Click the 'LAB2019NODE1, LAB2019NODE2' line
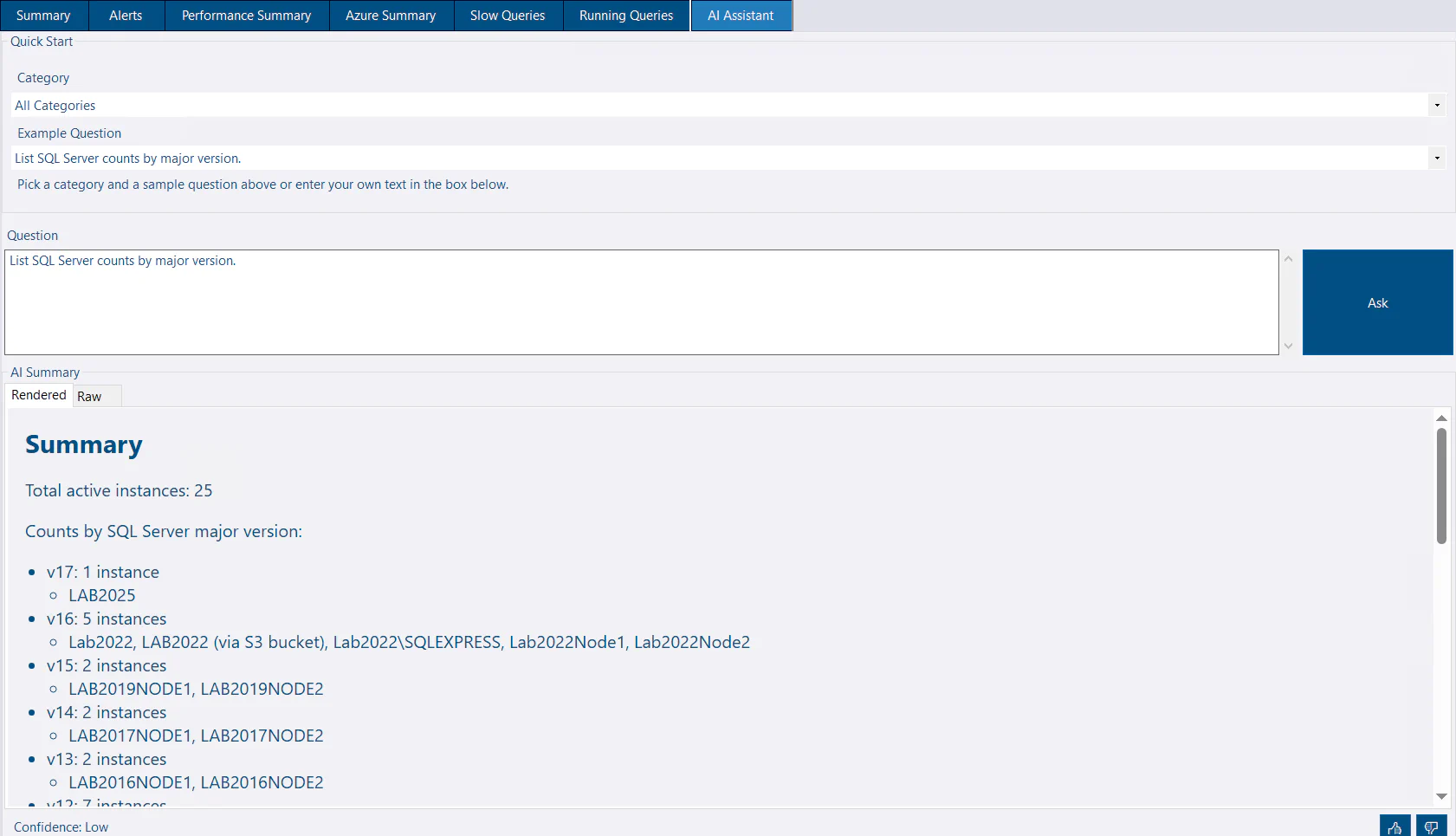This screenshot has height=836, width=1456. tap(196, 689)
